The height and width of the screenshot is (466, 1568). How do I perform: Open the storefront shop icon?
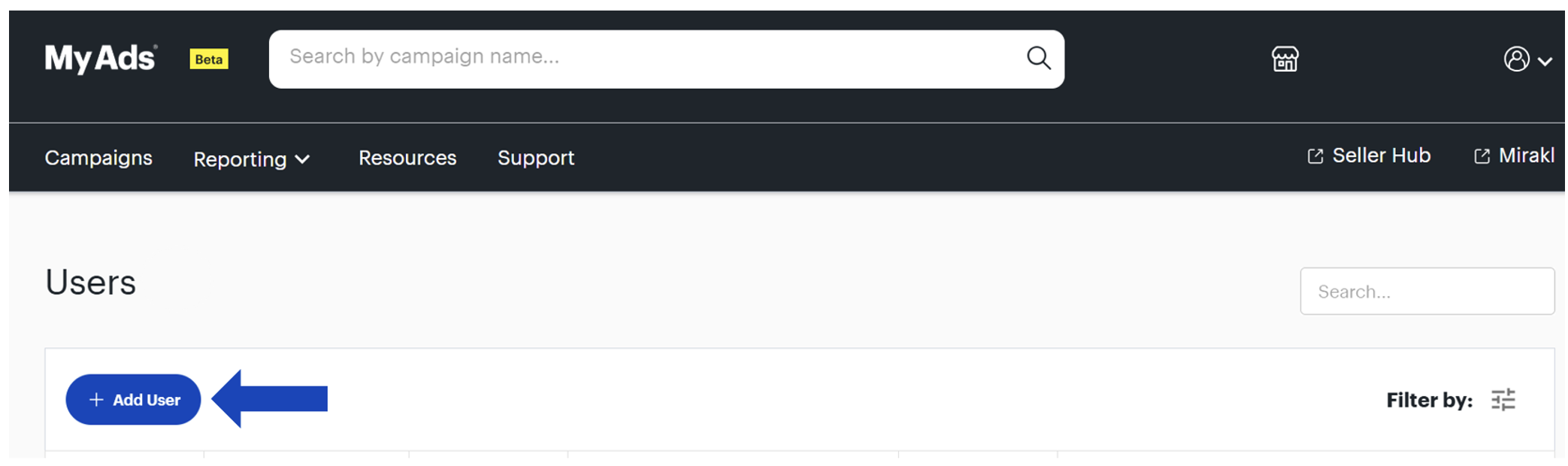point(1285,59)
